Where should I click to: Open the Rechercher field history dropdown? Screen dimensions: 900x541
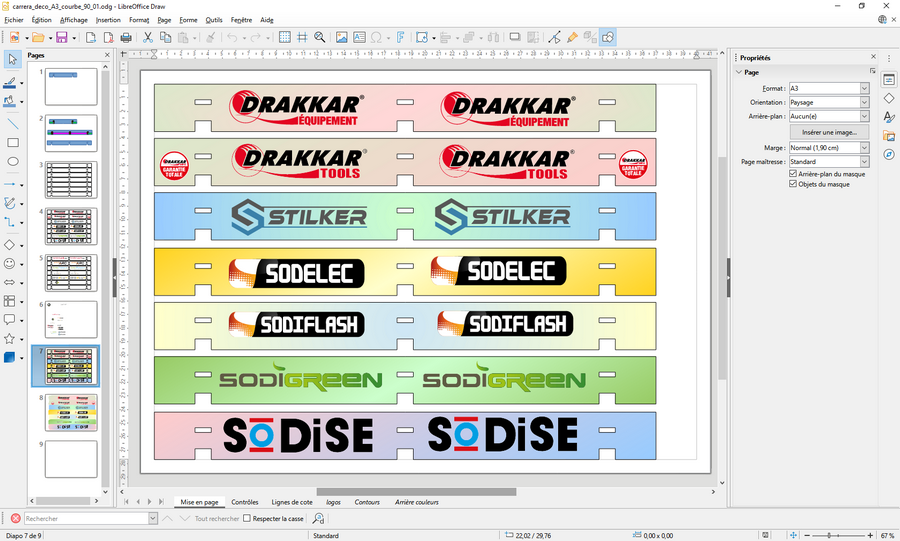(153, 519)
